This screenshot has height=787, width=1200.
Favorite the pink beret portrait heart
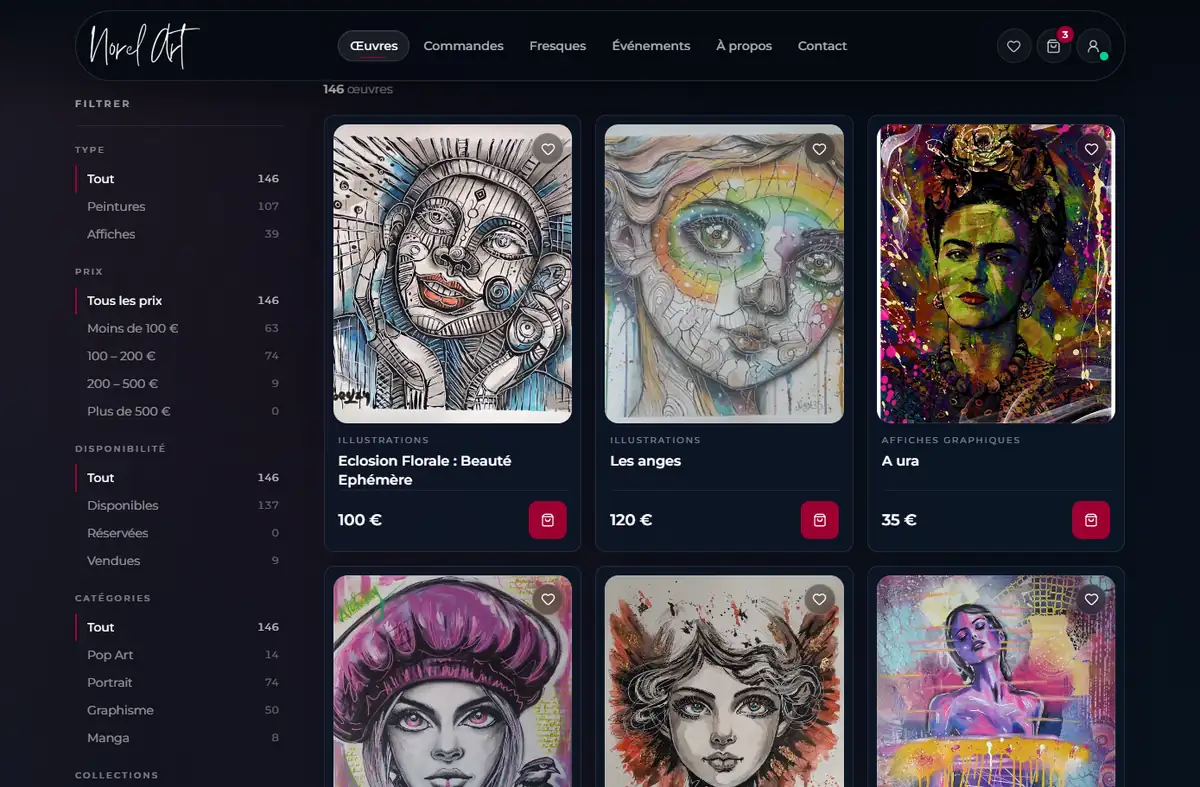tap(547, 599)
